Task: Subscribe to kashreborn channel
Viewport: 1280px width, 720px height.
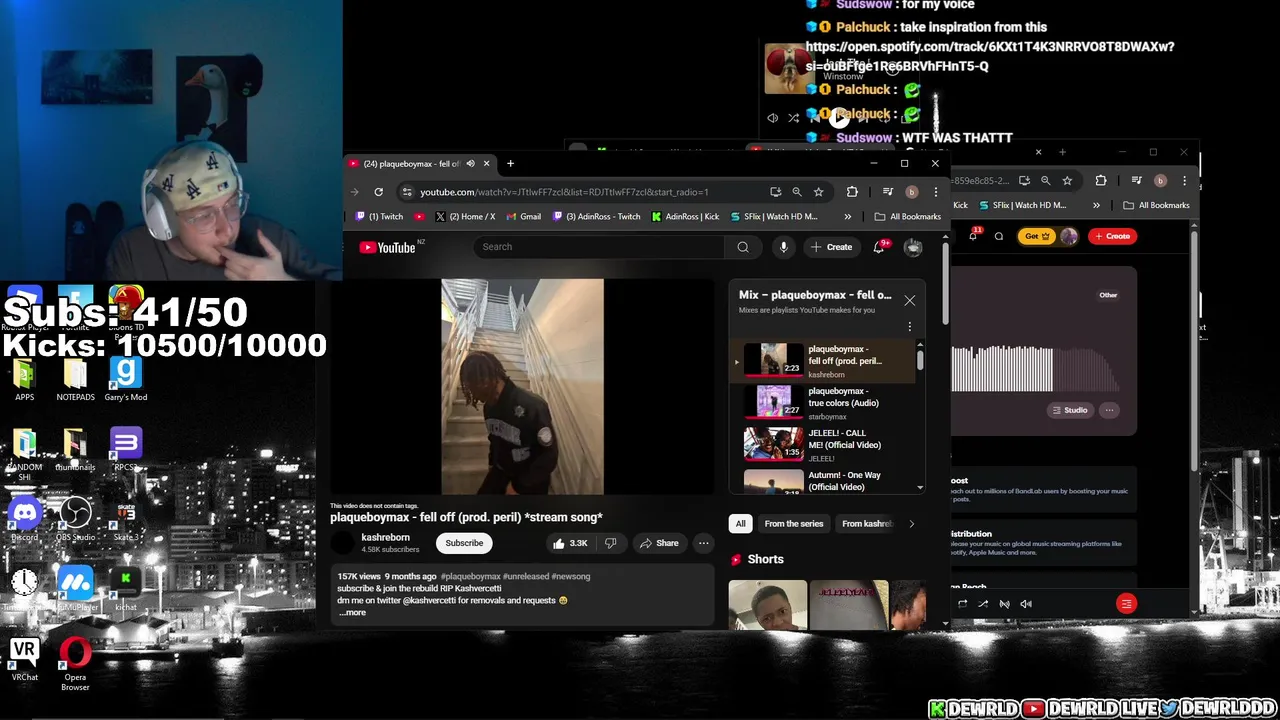Action: [x=464, y=543]
